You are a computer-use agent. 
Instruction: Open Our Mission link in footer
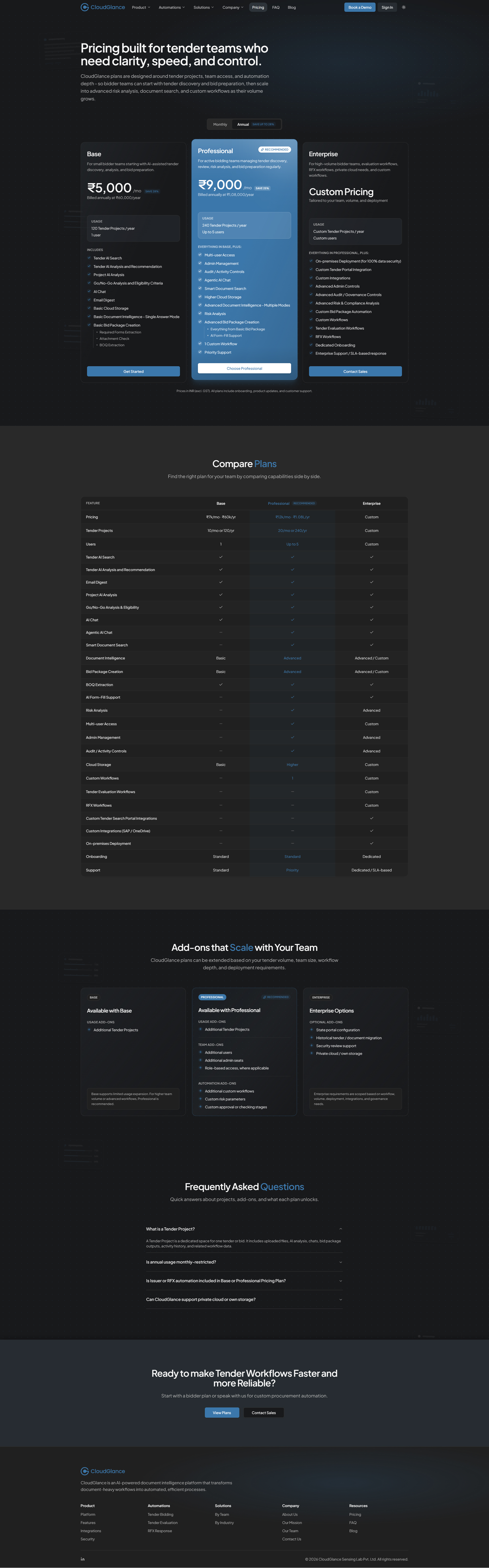(292, 1522)
